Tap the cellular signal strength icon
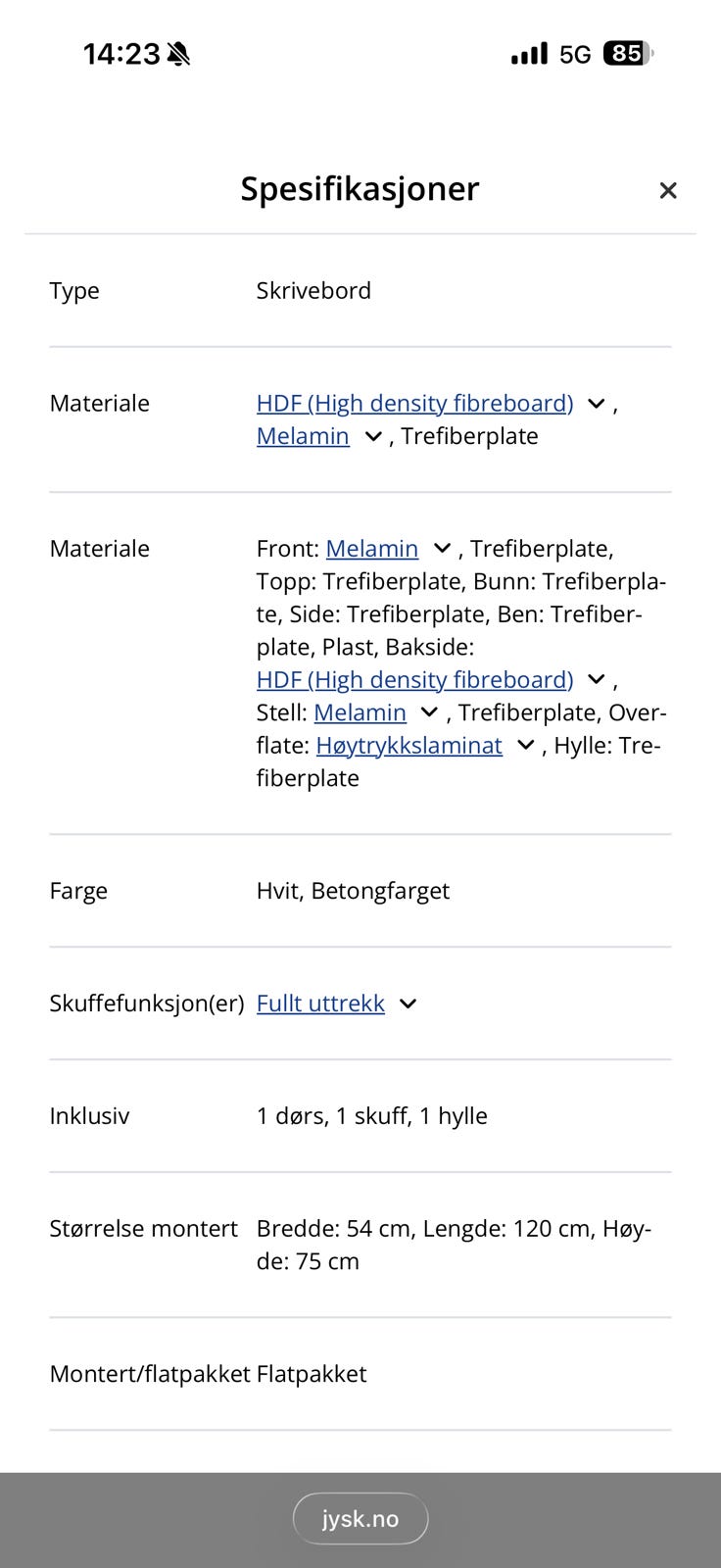 coord(527,54)
